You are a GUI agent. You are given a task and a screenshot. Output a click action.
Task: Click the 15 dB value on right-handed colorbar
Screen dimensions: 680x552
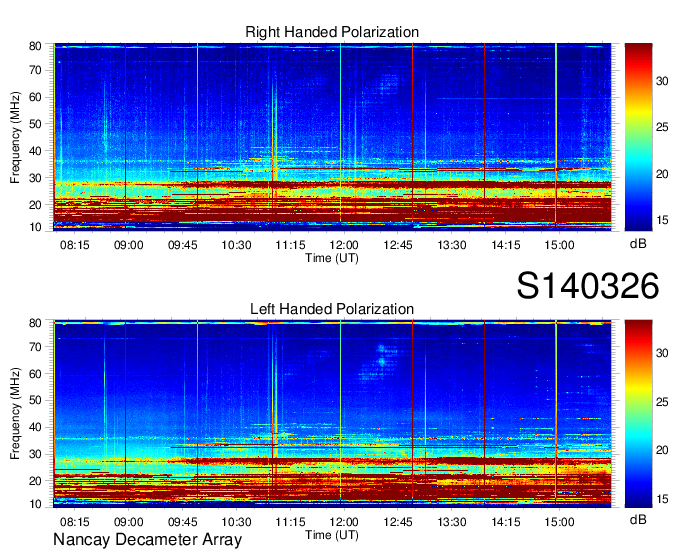point(662,220)
